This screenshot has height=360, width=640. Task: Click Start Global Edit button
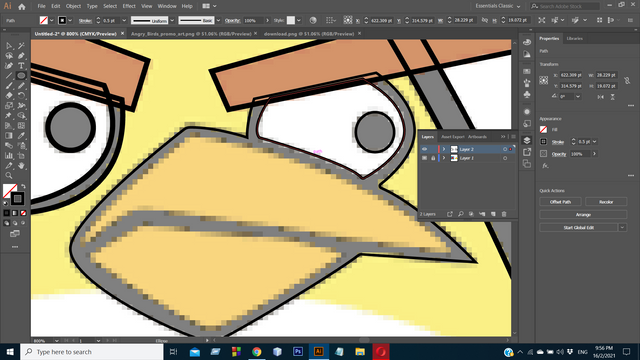pos(579,228)
